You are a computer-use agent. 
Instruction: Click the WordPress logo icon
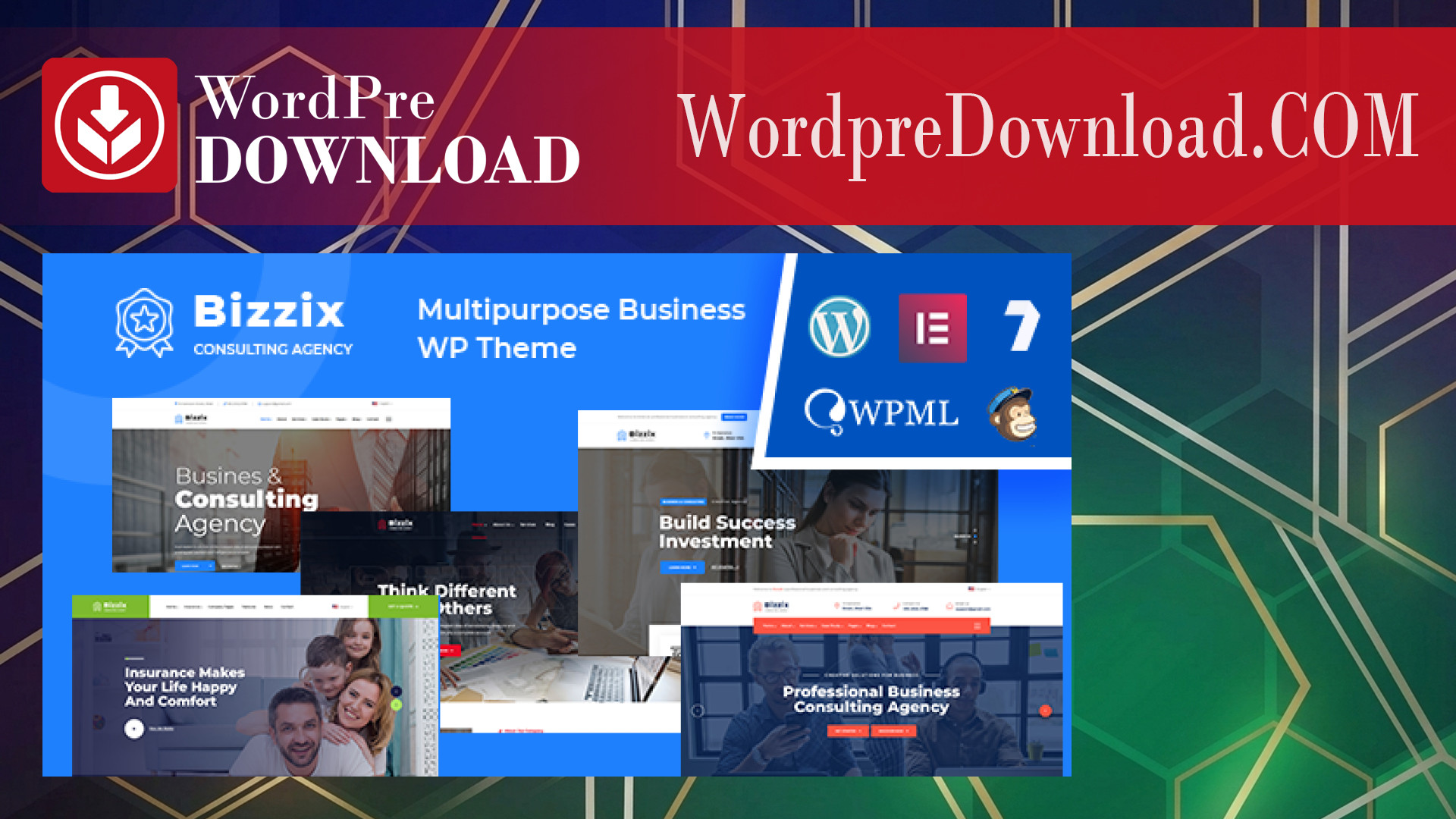point(839,327)
